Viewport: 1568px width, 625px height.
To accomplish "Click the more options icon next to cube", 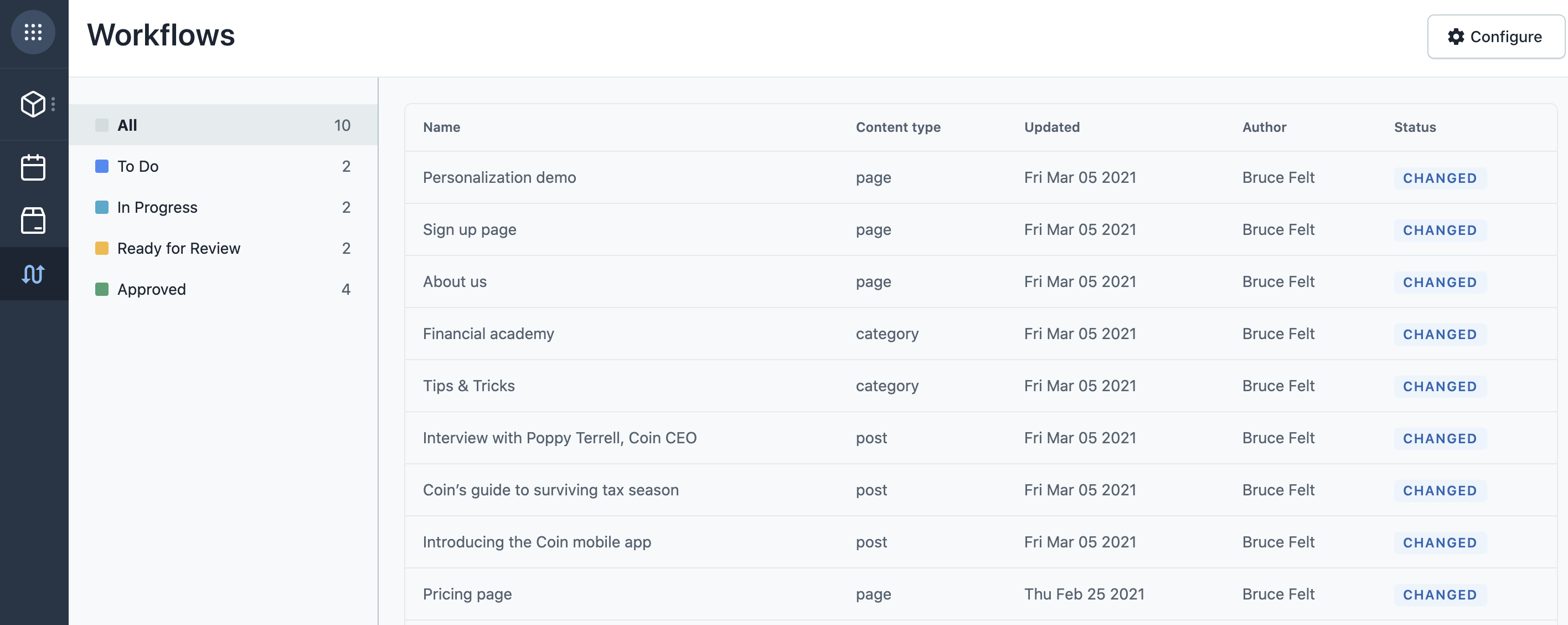I will [x=55, y=103].
